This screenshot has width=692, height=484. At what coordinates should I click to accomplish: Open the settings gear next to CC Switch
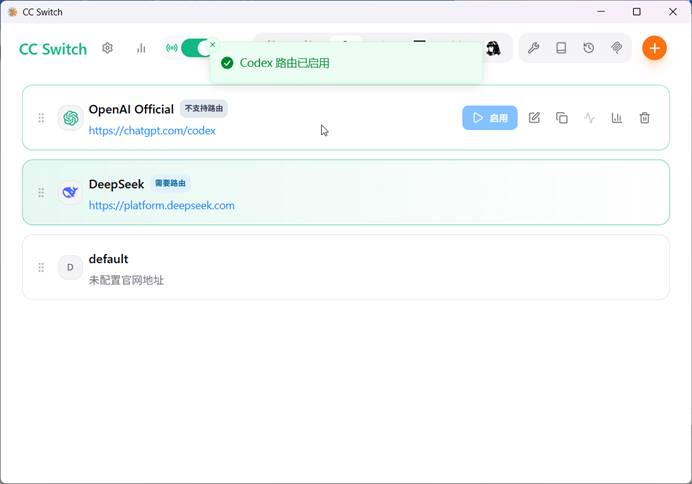[107, 48]
